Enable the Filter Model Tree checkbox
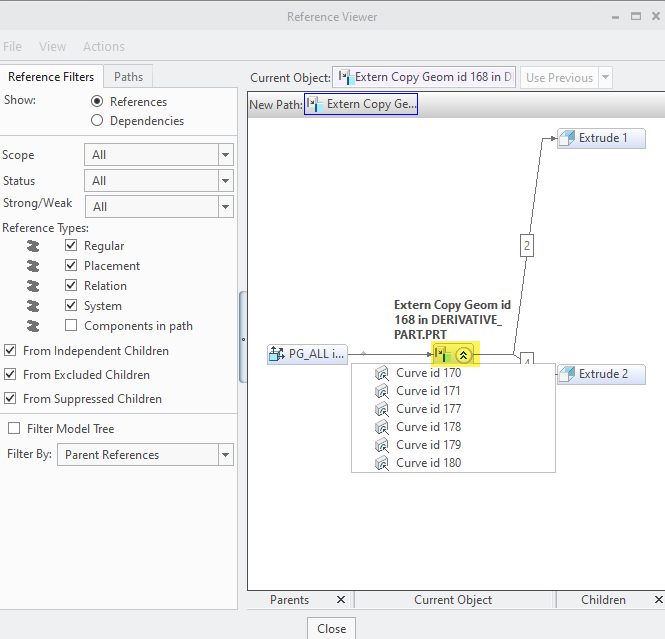Screen dimensions: 665x639 (14, 429)
